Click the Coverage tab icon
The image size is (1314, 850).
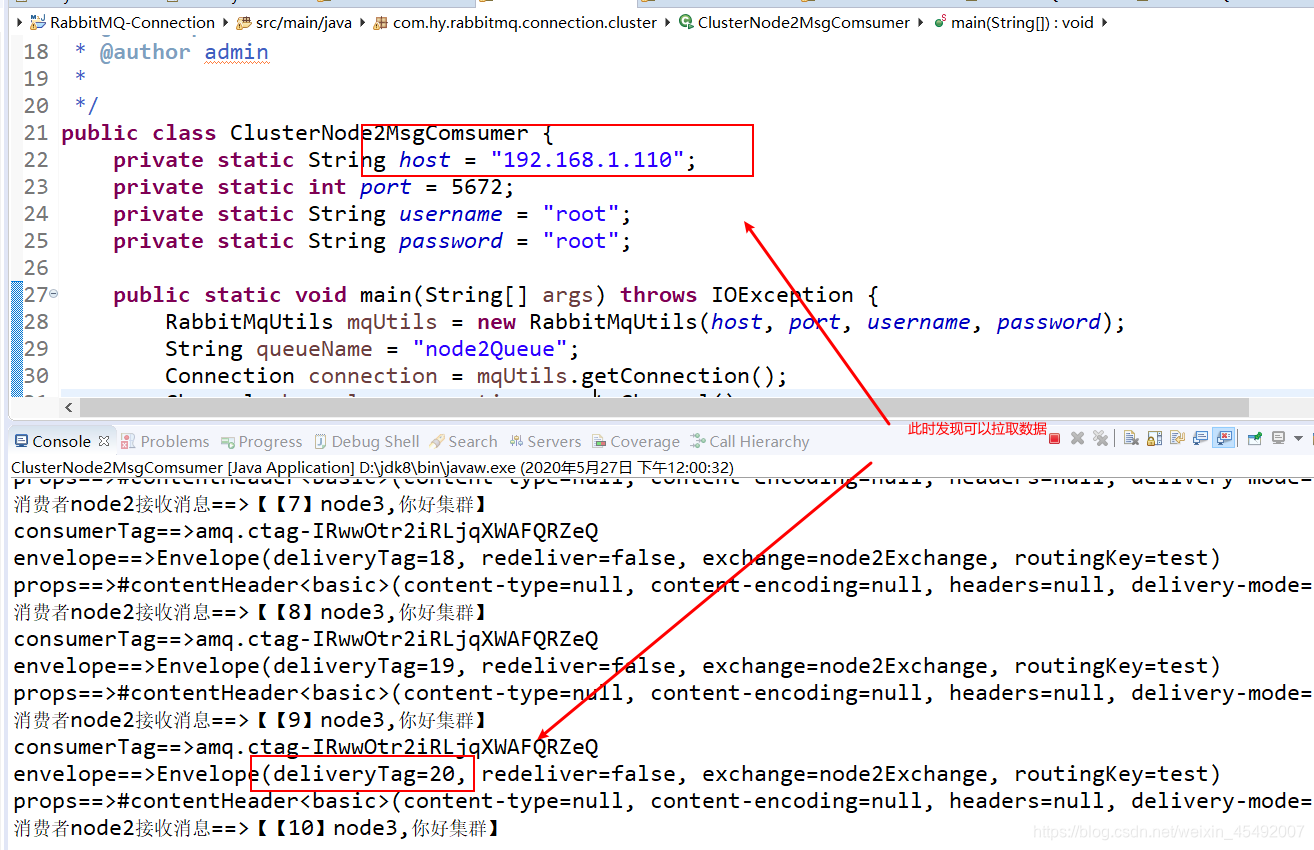(x=599, y=441)
